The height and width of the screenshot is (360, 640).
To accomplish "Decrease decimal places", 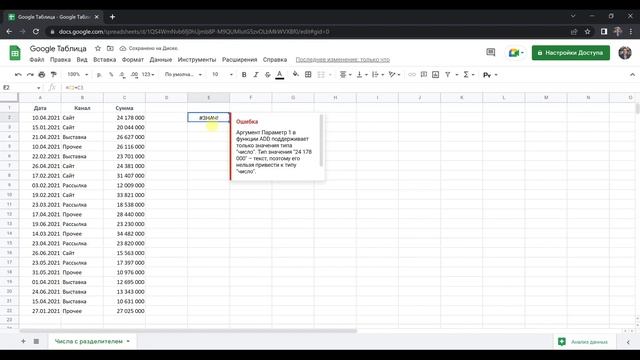I will (122, 75).
